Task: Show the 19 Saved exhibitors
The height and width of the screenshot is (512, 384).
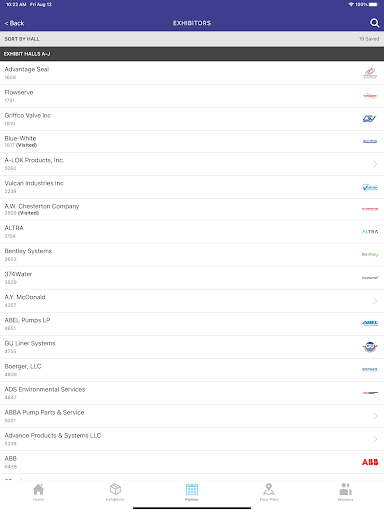Action: pyautogui.click(x=369, y=39)
